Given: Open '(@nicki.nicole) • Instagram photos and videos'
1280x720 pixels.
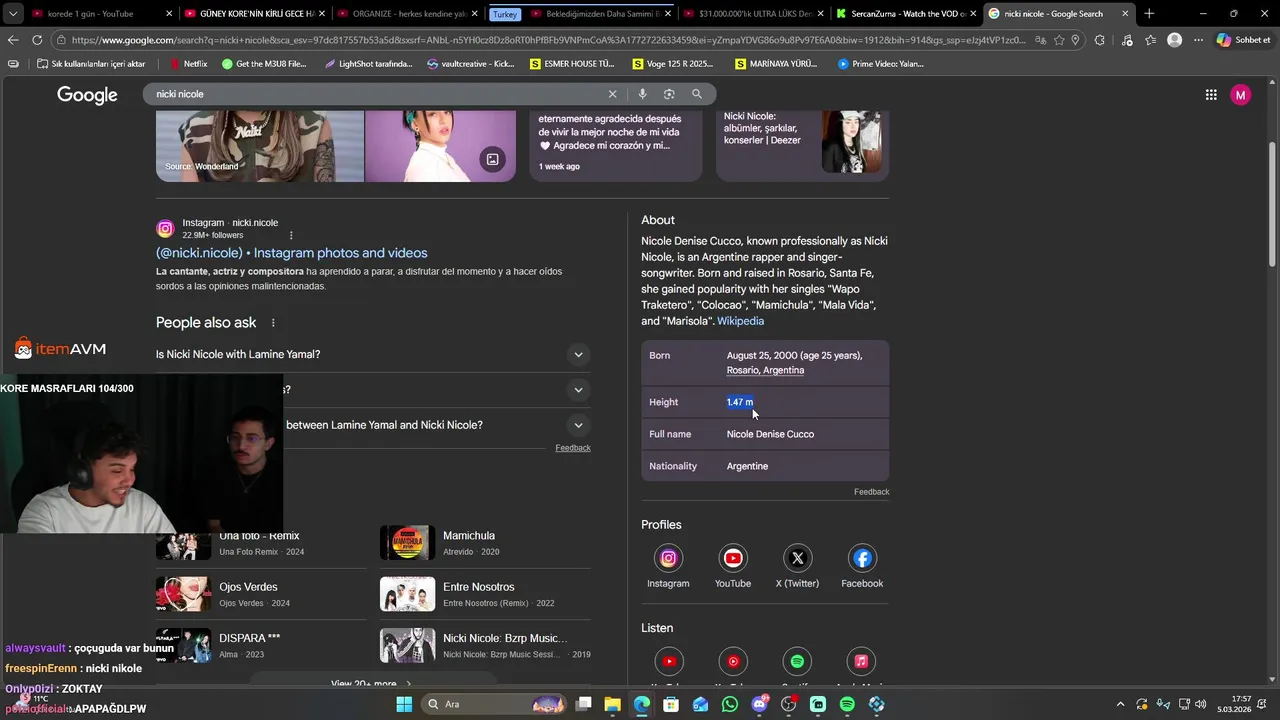Looking at the screenshot, I should pos(291,253).
